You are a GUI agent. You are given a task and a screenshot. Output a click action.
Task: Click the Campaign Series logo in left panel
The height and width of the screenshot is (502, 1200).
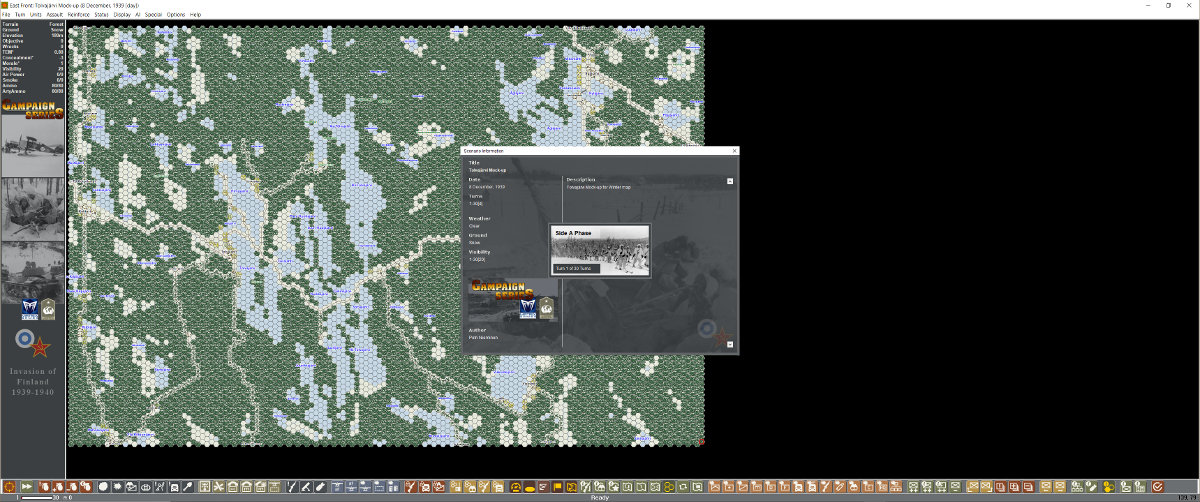(x=33, y=110)
